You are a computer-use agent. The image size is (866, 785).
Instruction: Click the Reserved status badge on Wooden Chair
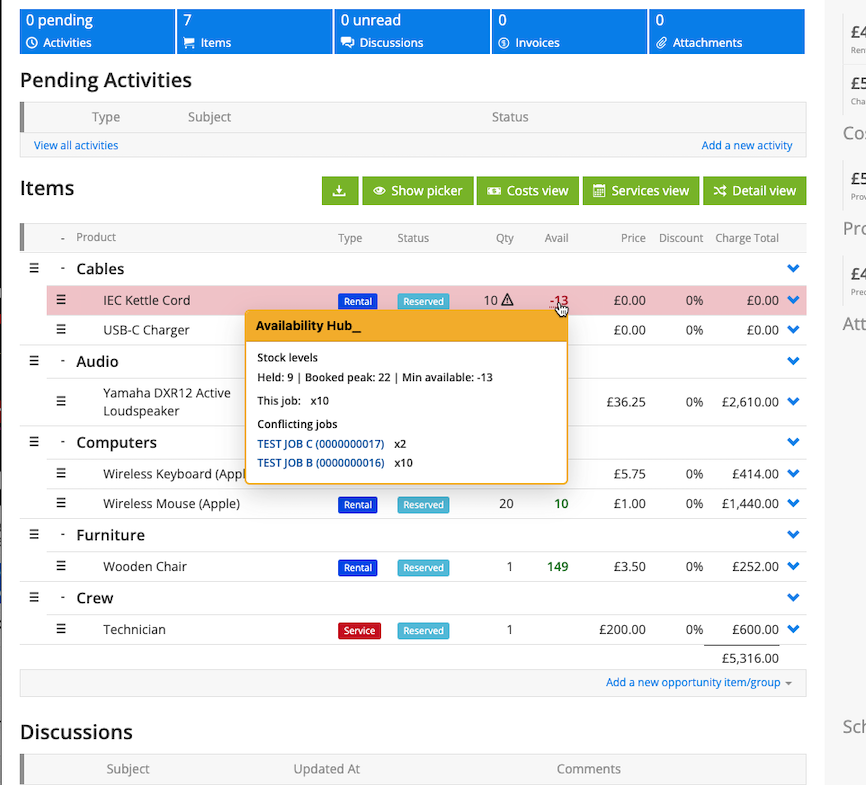422,567
